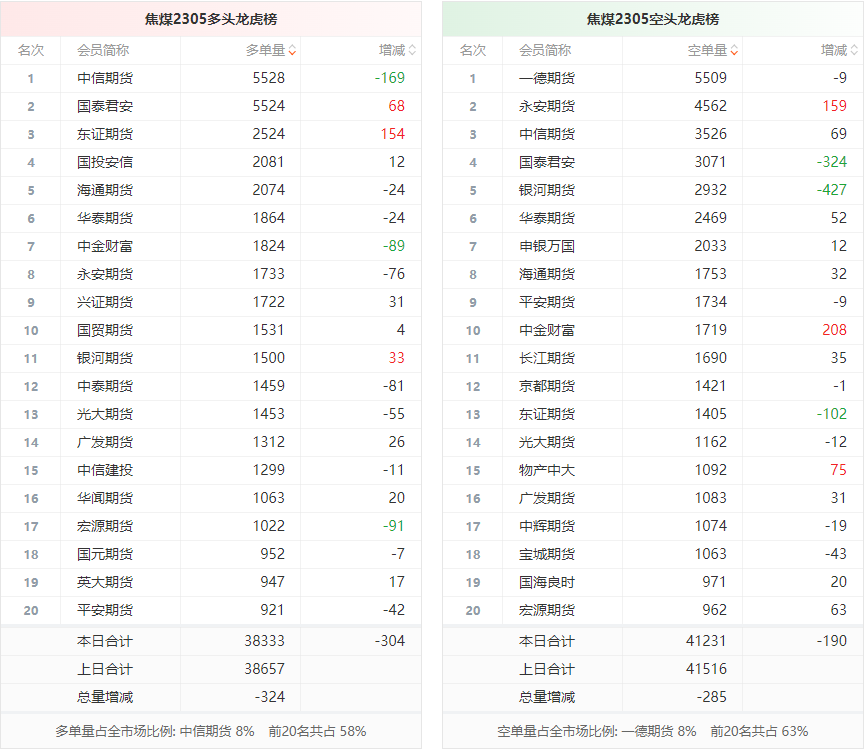This screenshot has height=749, width=865.
Task: Sort short table by 空单量 sort icon
Action: pos(734,50)
